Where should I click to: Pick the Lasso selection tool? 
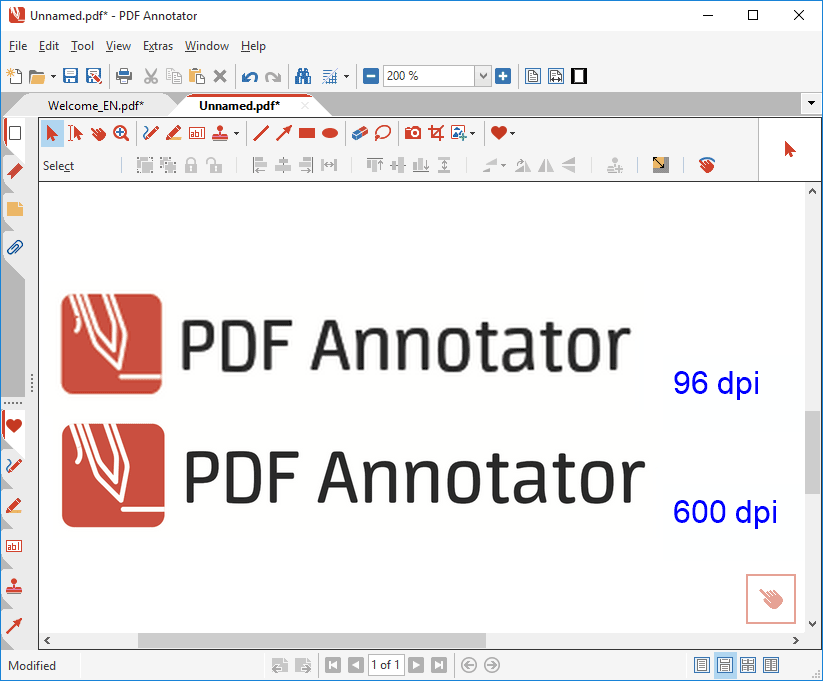click(x=382, y=133)
